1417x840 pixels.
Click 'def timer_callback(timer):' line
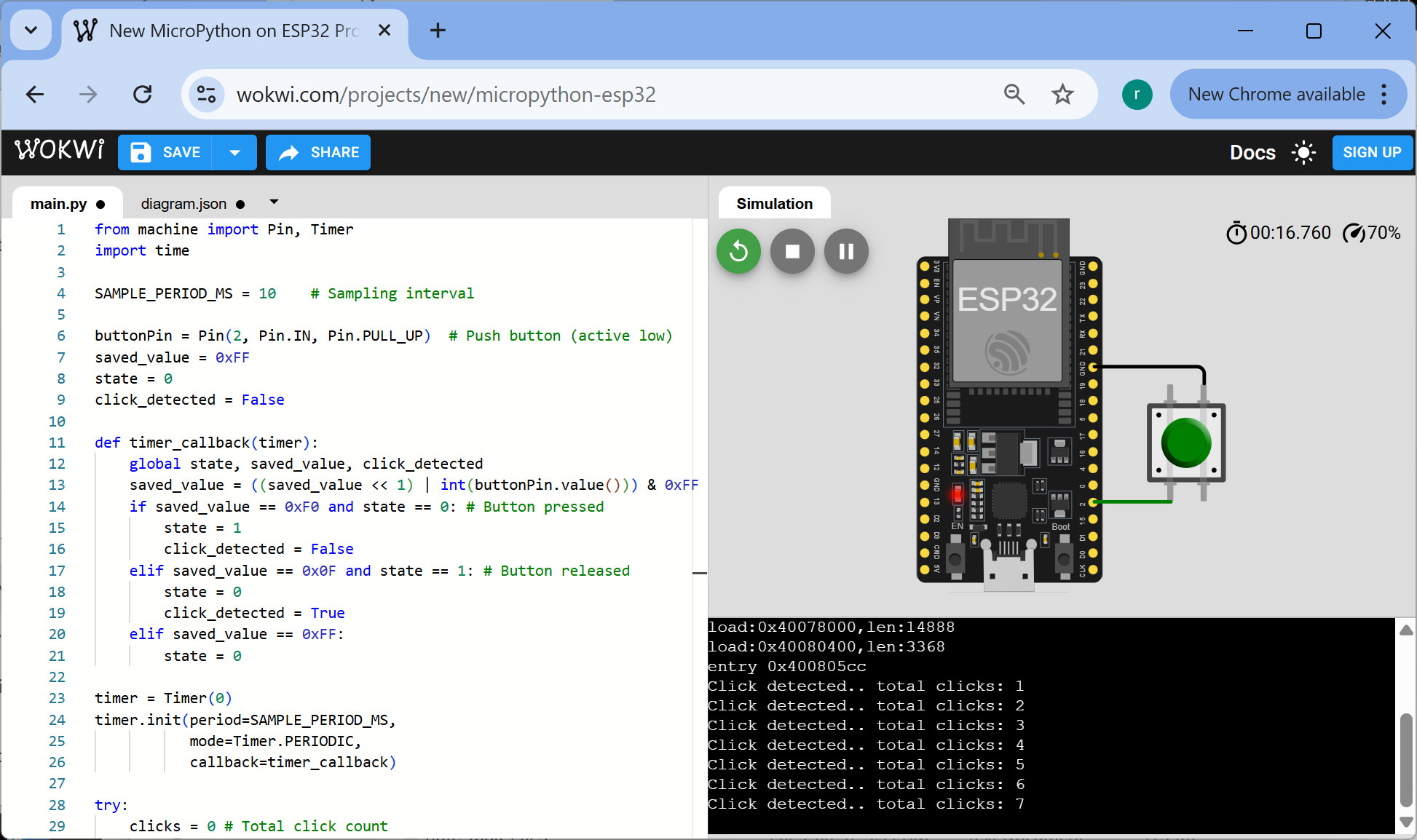tap(206, 443)
